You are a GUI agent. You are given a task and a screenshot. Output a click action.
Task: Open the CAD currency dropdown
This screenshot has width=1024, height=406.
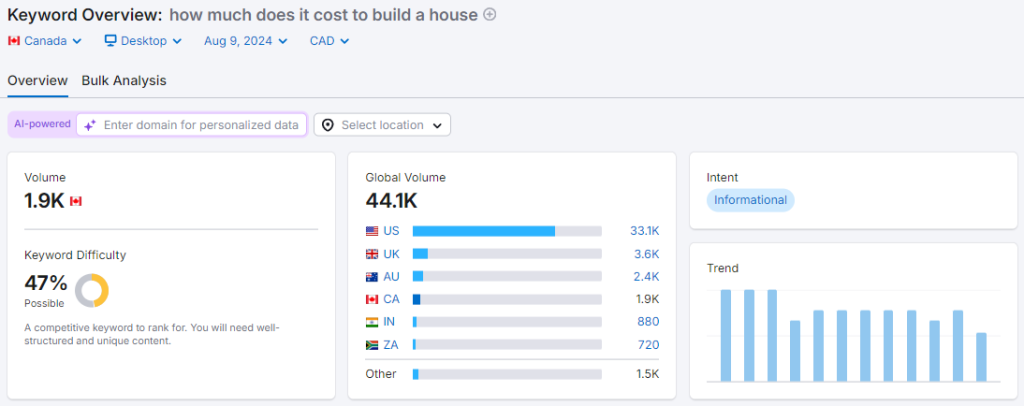click(x=329, y=40)
